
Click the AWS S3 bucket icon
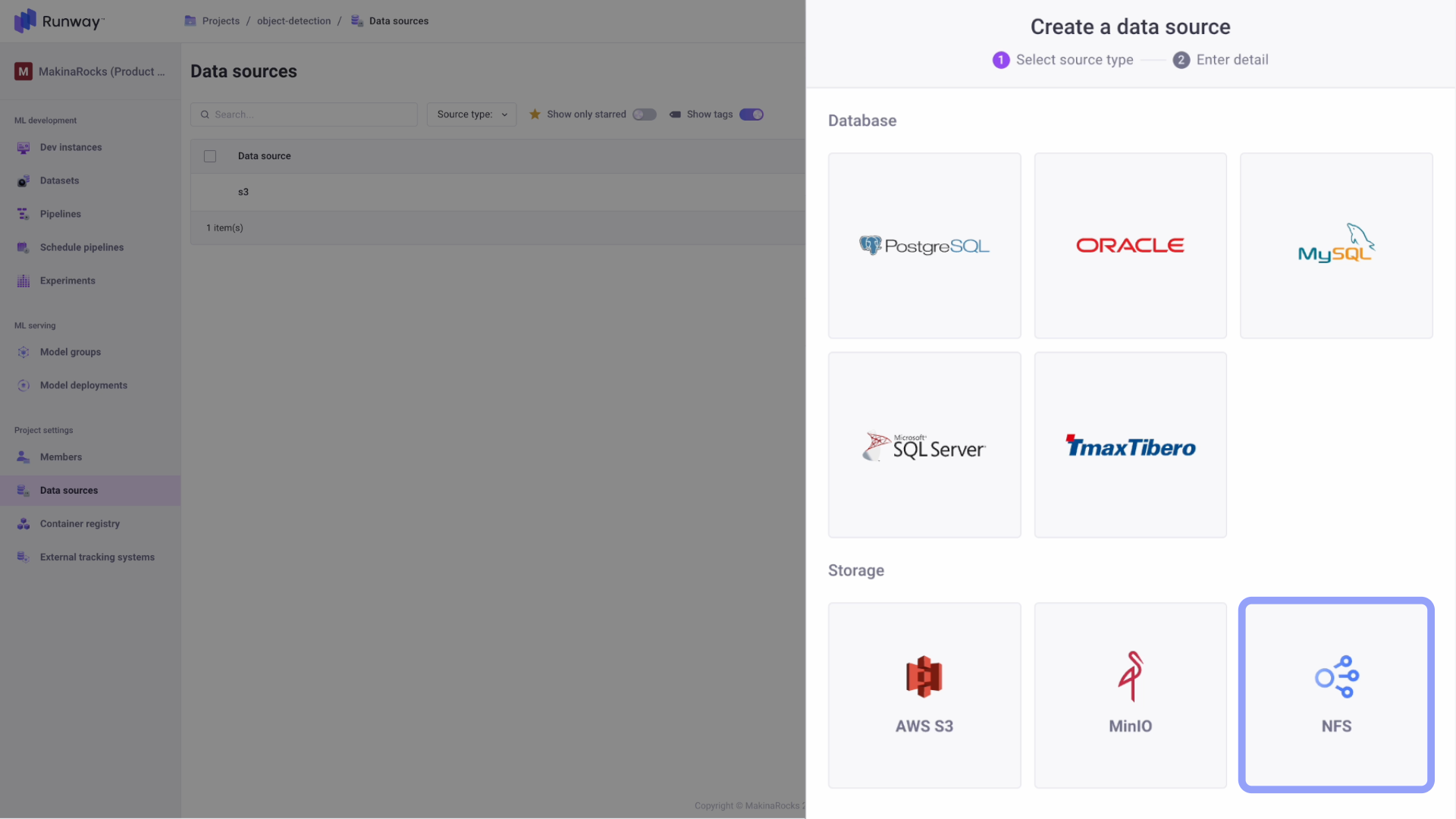click(924, 676)
